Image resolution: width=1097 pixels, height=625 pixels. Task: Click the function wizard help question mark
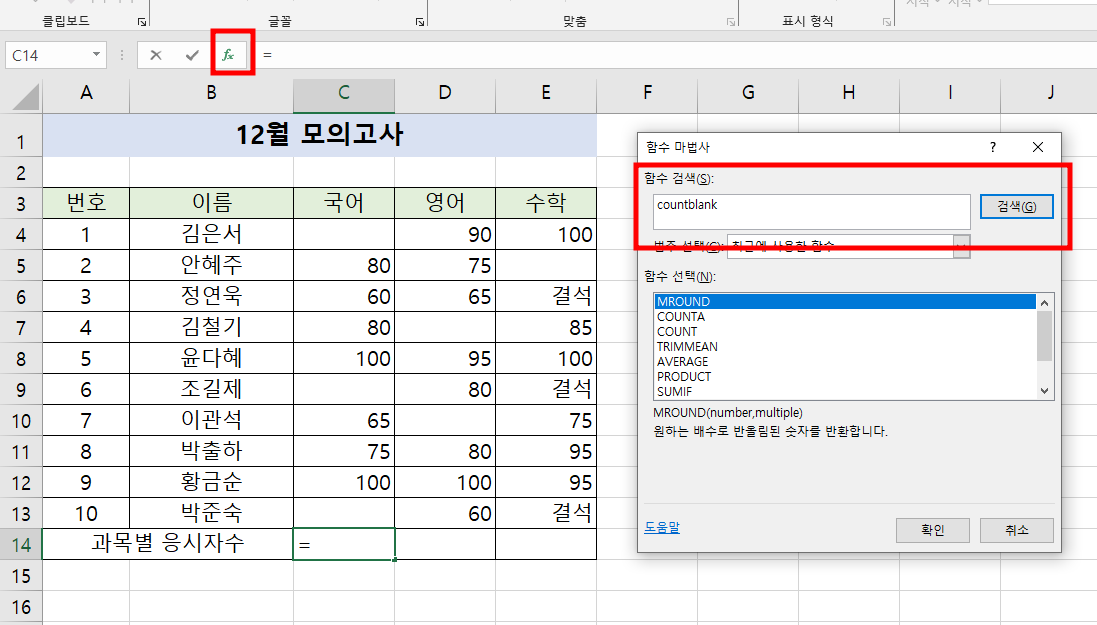pos(993,147)
